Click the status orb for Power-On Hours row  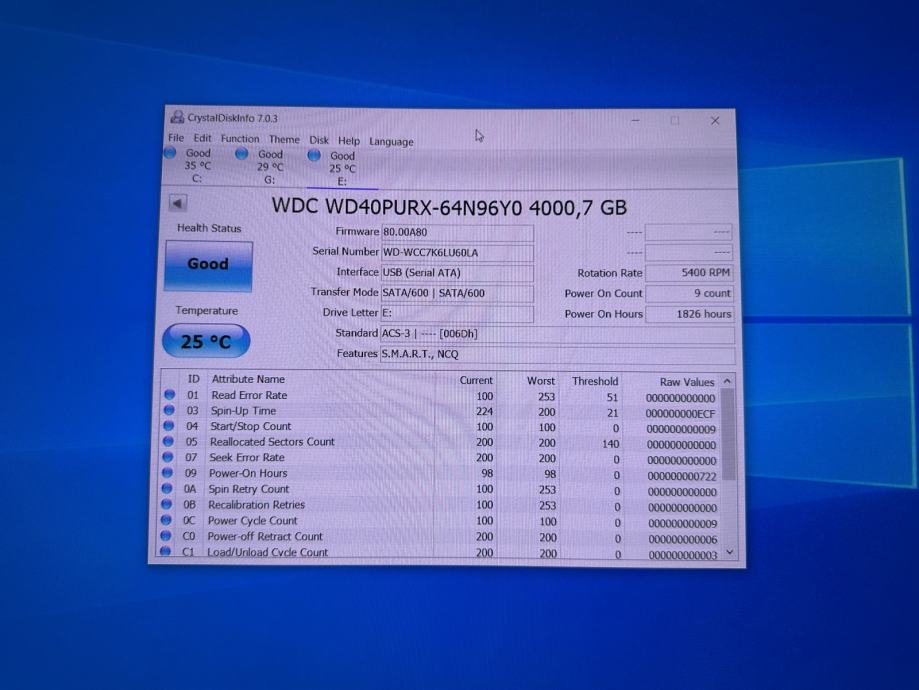pyautogui.click(x=167, y=472)
